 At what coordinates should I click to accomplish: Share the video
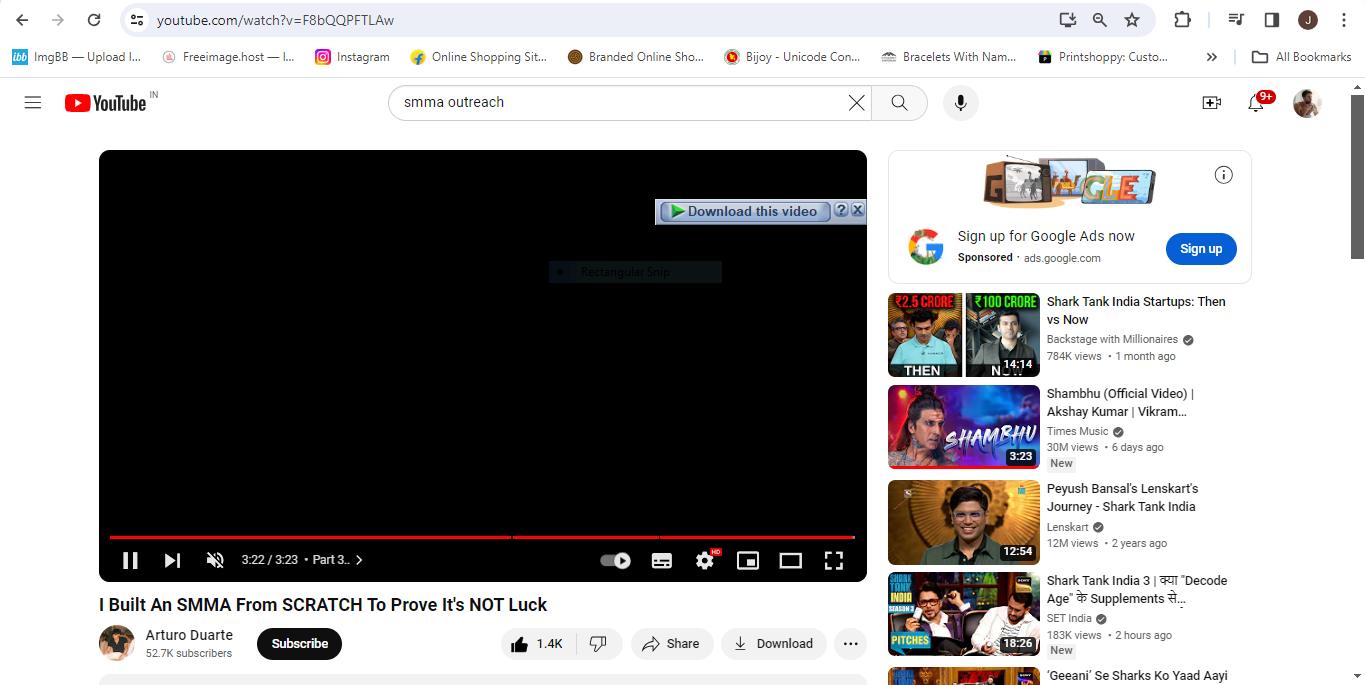point(671,644)
